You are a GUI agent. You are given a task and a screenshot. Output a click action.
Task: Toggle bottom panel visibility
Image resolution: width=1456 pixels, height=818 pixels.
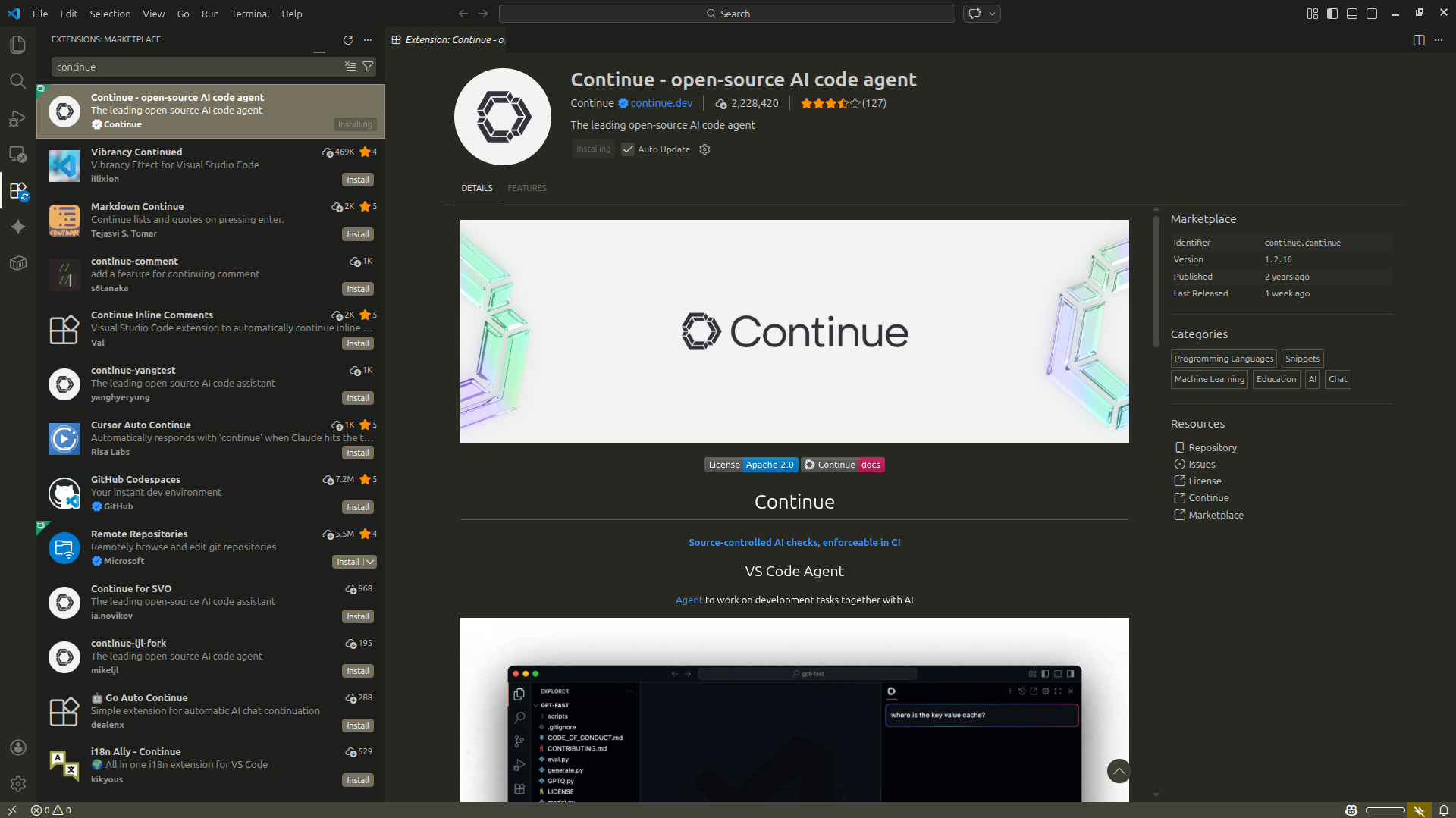[x=1352, y=14]
